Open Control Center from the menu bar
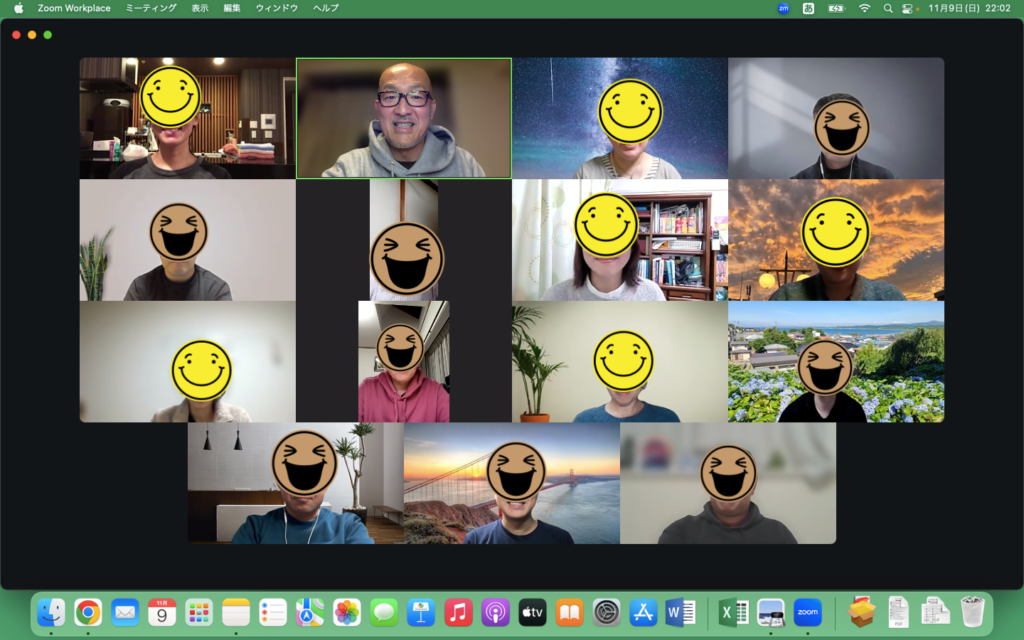Image resolution: width=1024 pixels, height=640 pixels. pyautogui.click(x=909, y=8)
